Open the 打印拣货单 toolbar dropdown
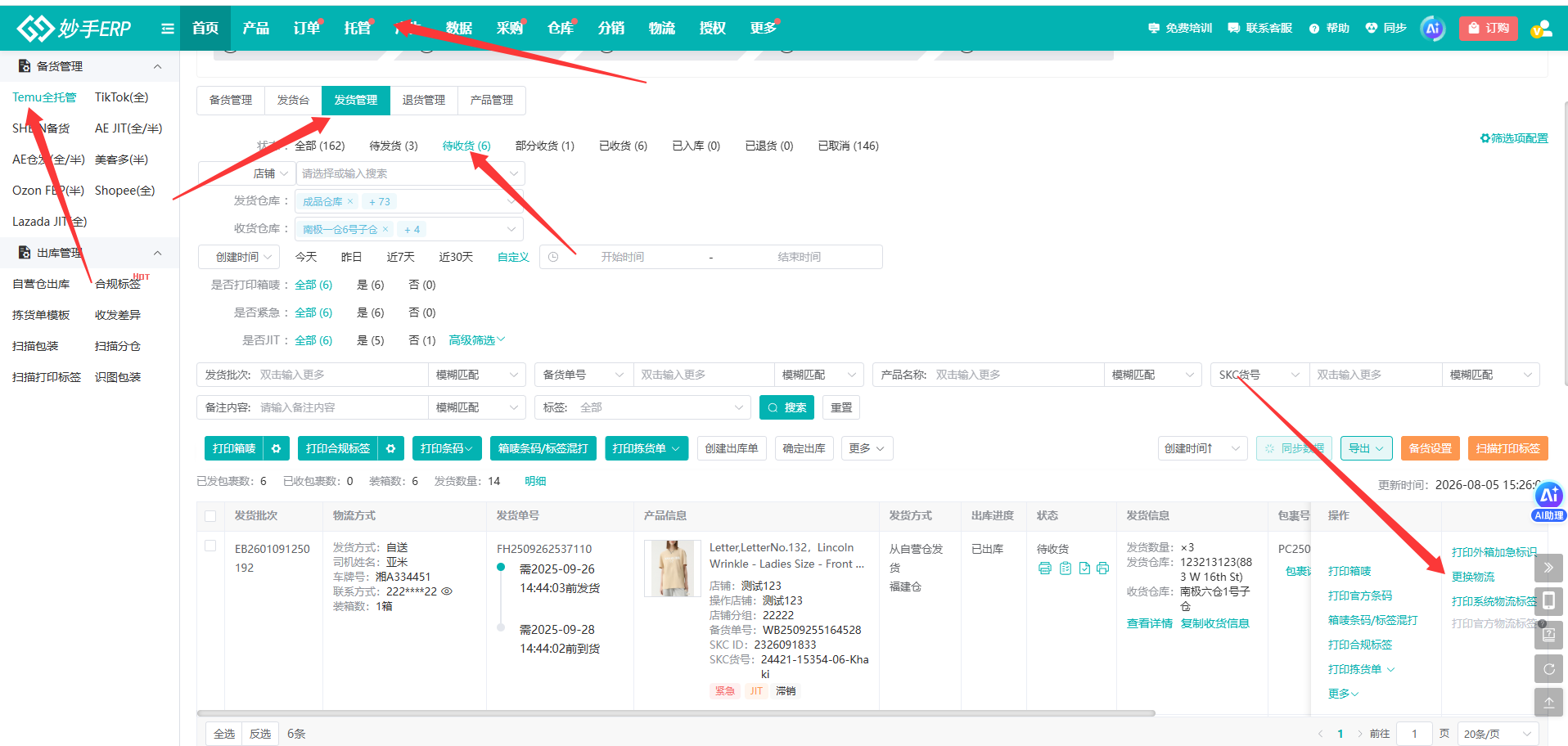The width and height of the screenshot is (1568, 746). pyautogui.click(x=647, y=448)
